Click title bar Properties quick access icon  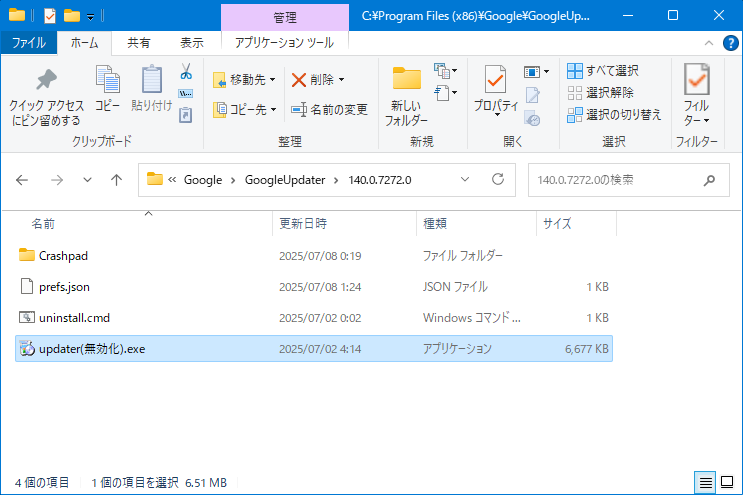(50, 16)
